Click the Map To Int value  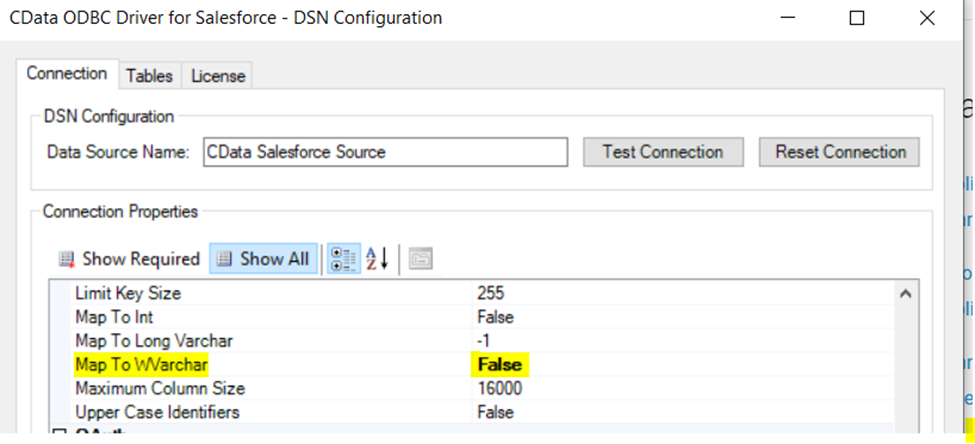(x=495, y=317)
